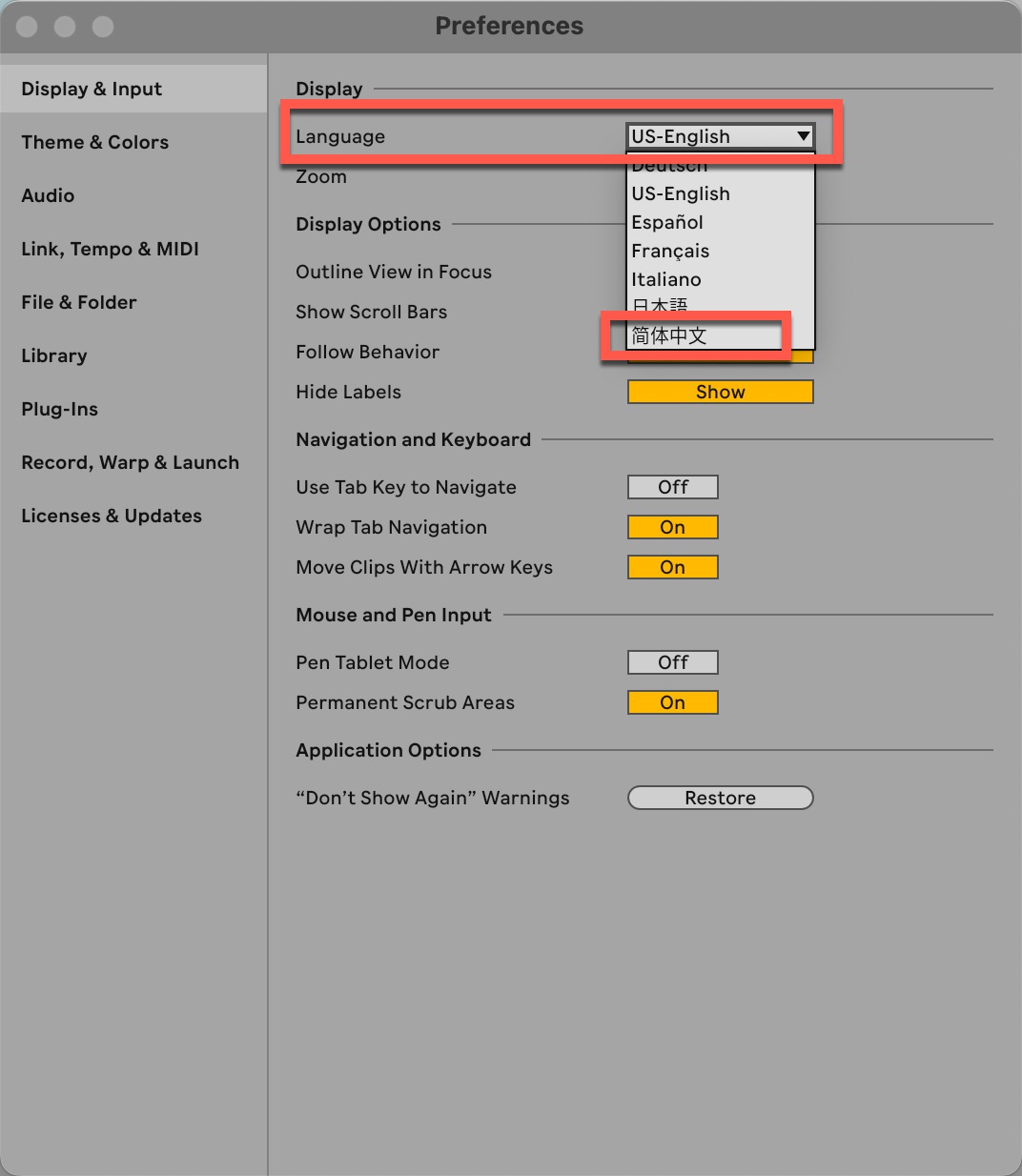Open the Plug-Ins preferences tab
This screenshot has height=1176, width=1022.
click(60, 409)
